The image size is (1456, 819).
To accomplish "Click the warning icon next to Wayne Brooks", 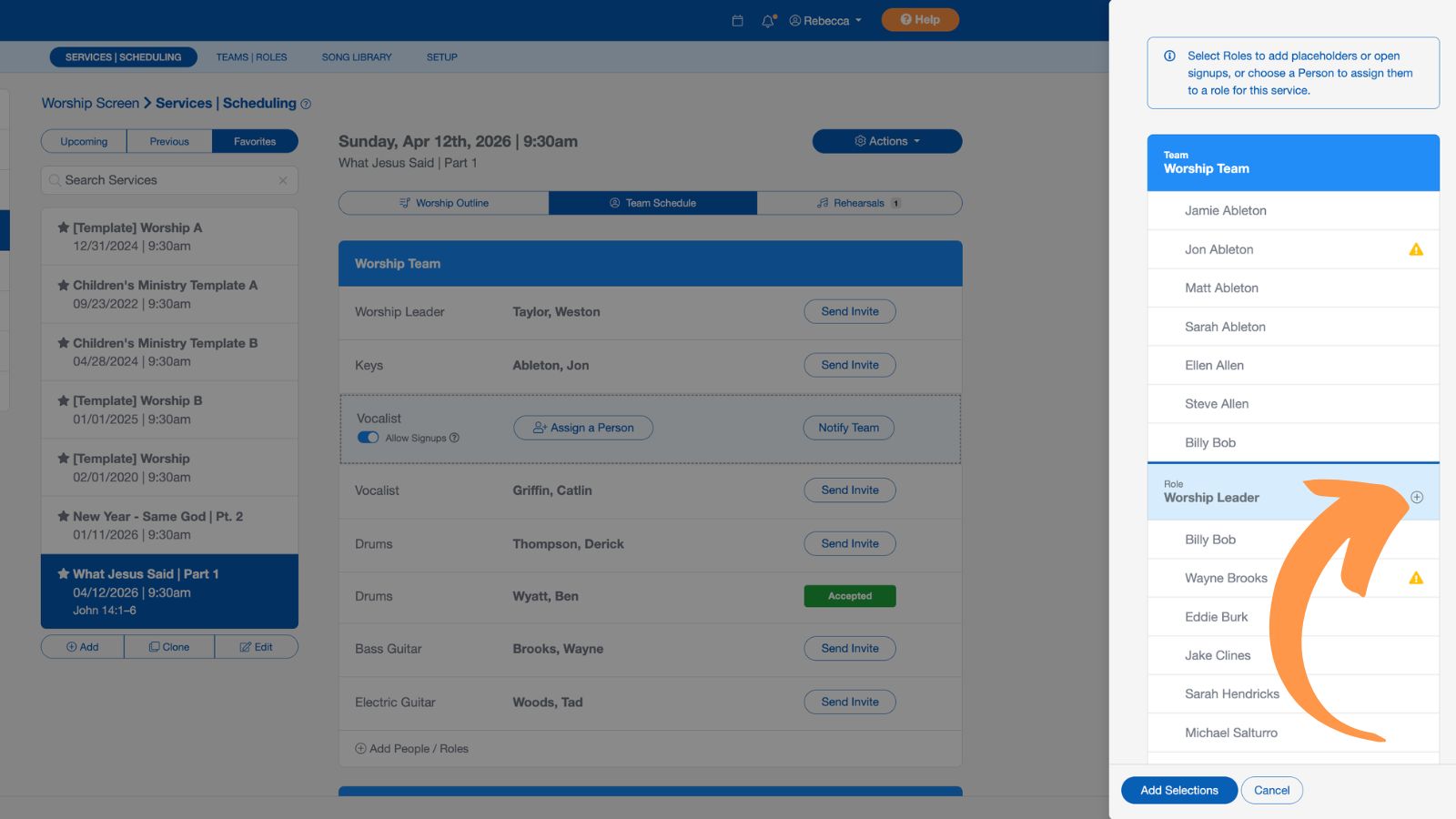I will [x=1416, y=578].
